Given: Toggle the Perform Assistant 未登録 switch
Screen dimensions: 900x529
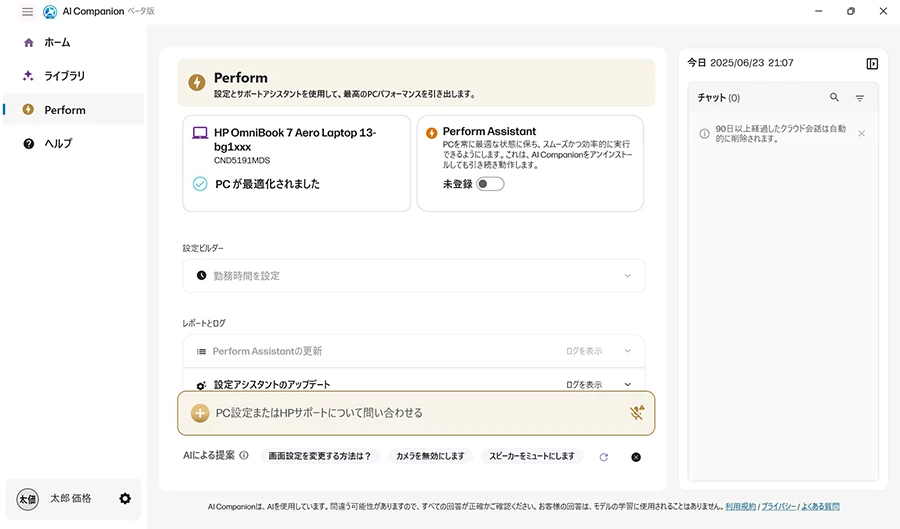Looking at the screenshot, I should [x=490, y=184].
